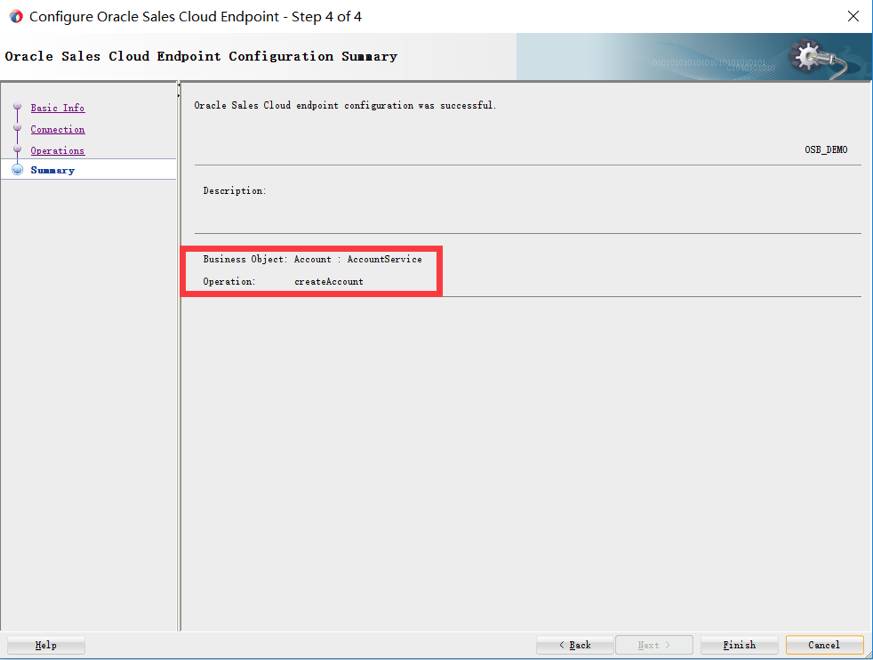
Task: Click the createAccount operation value
Action: coord(328,281)
